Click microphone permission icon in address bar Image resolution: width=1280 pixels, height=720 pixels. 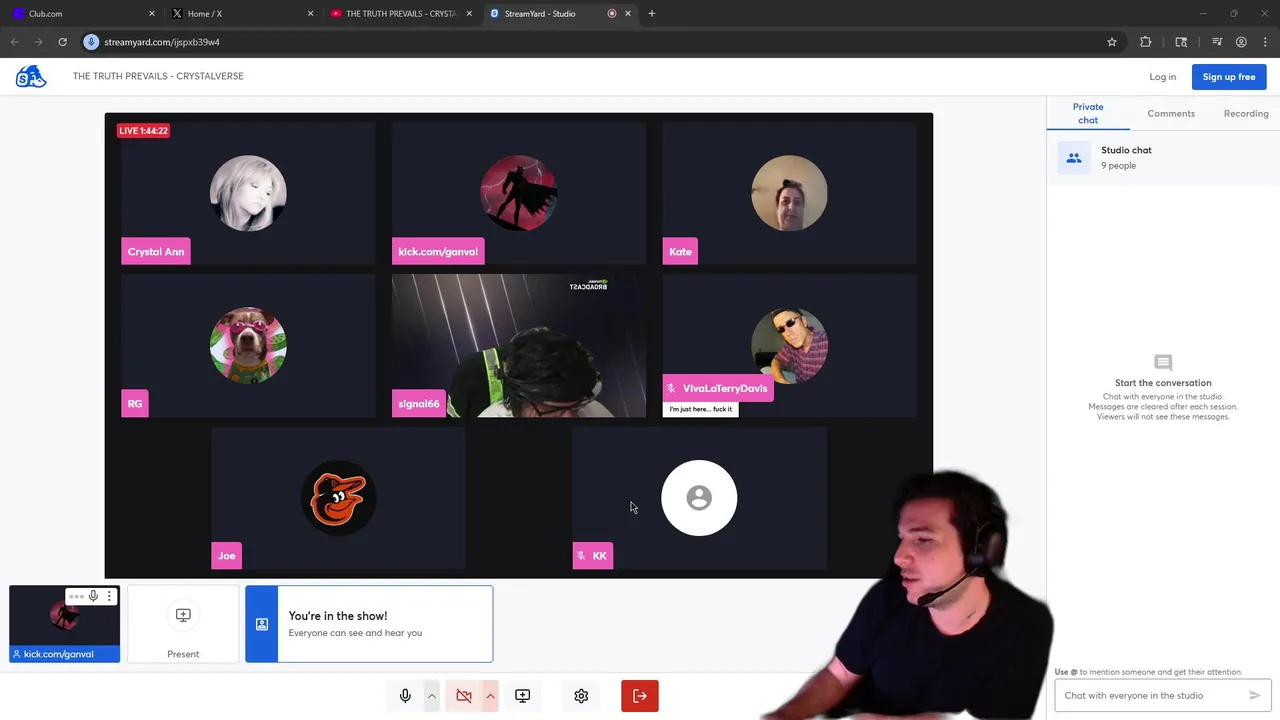pos(91,42)
